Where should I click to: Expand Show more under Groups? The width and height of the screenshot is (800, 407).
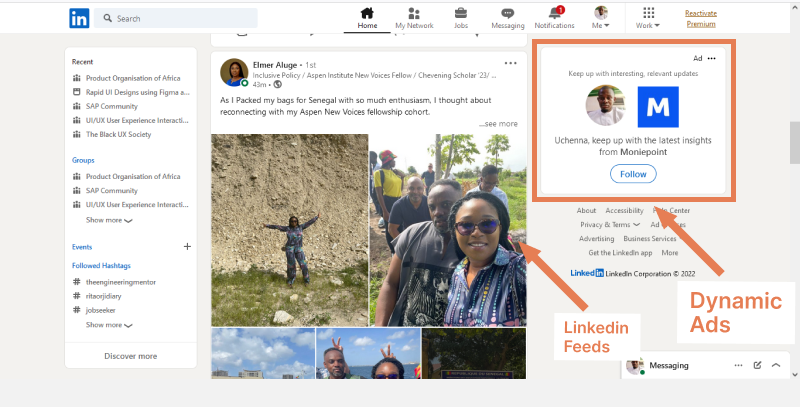(109, 220)
